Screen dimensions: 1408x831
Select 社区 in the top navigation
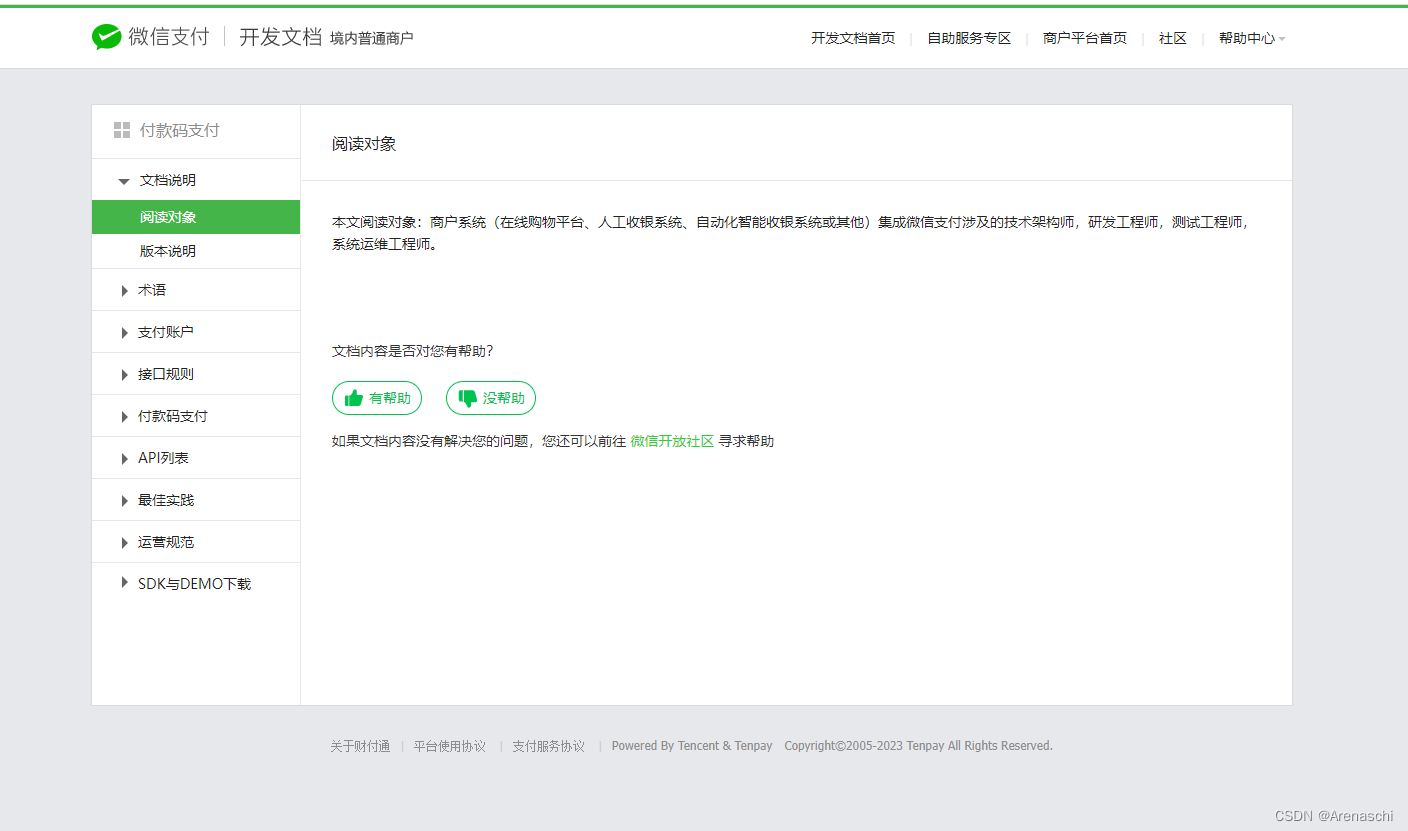pos(1172,37)
